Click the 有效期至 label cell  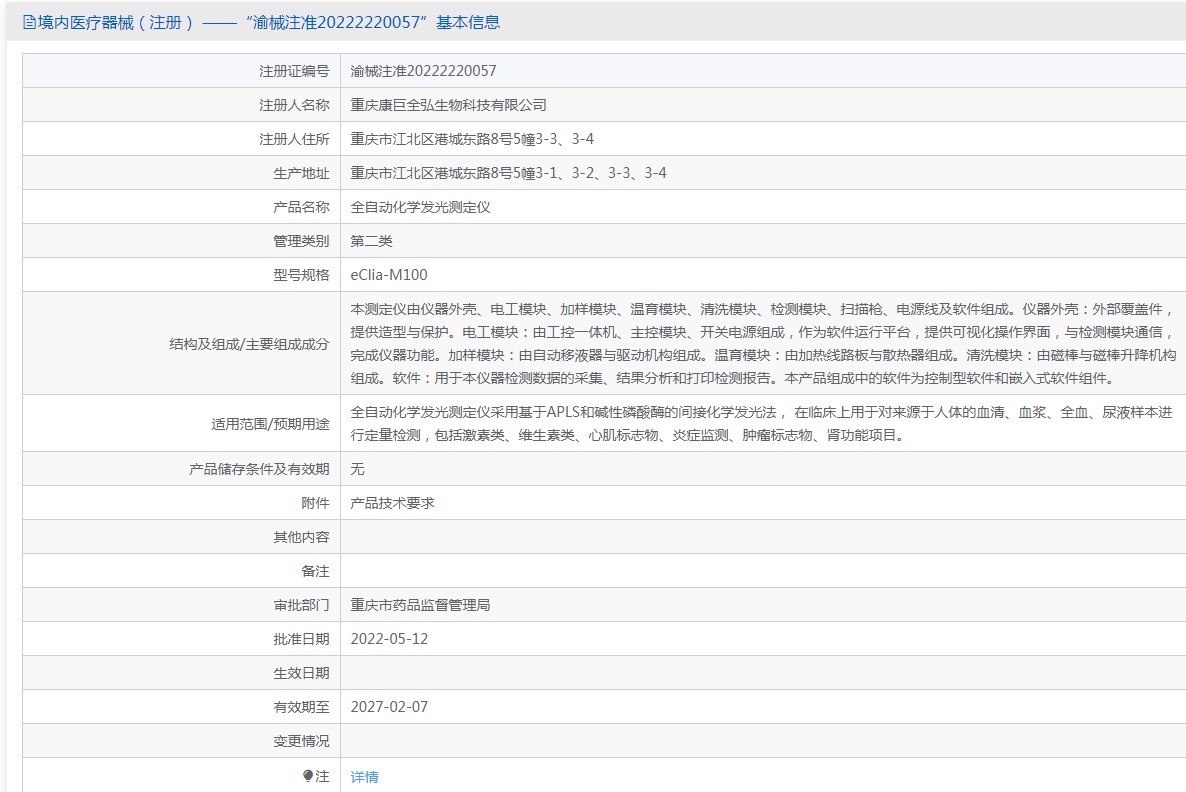coord(182,707)
